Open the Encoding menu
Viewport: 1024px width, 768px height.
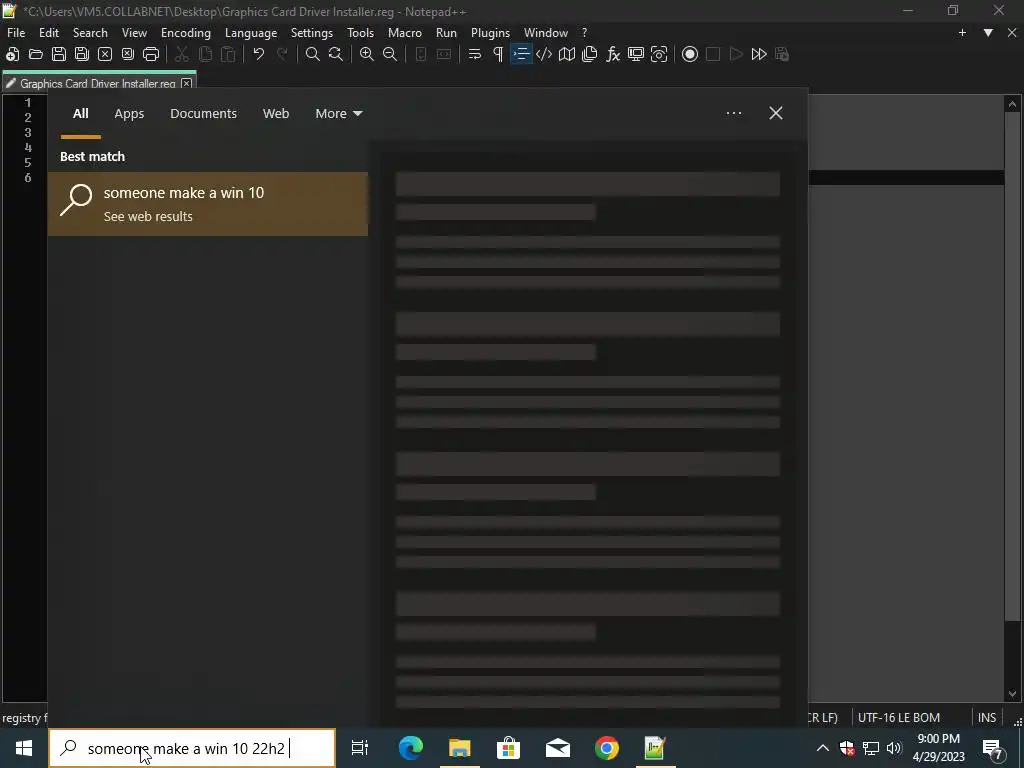[x=185, y=33]
